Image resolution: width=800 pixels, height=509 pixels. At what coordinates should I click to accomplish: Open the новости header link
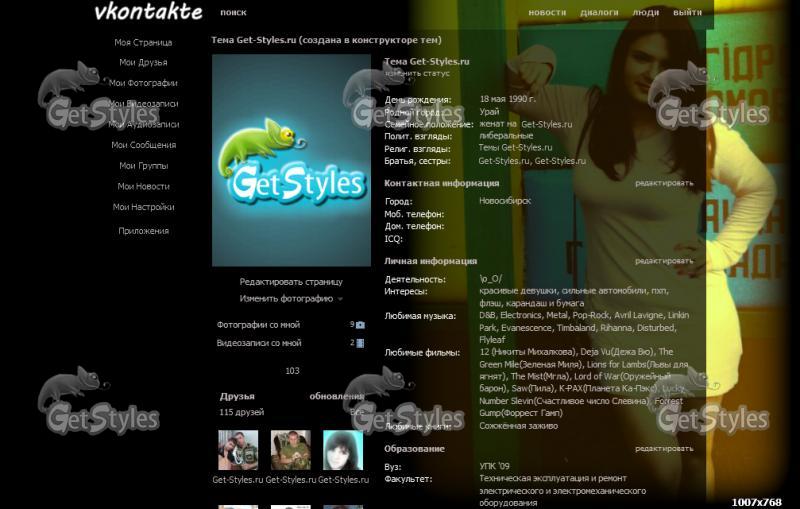[x=546, y=13]
